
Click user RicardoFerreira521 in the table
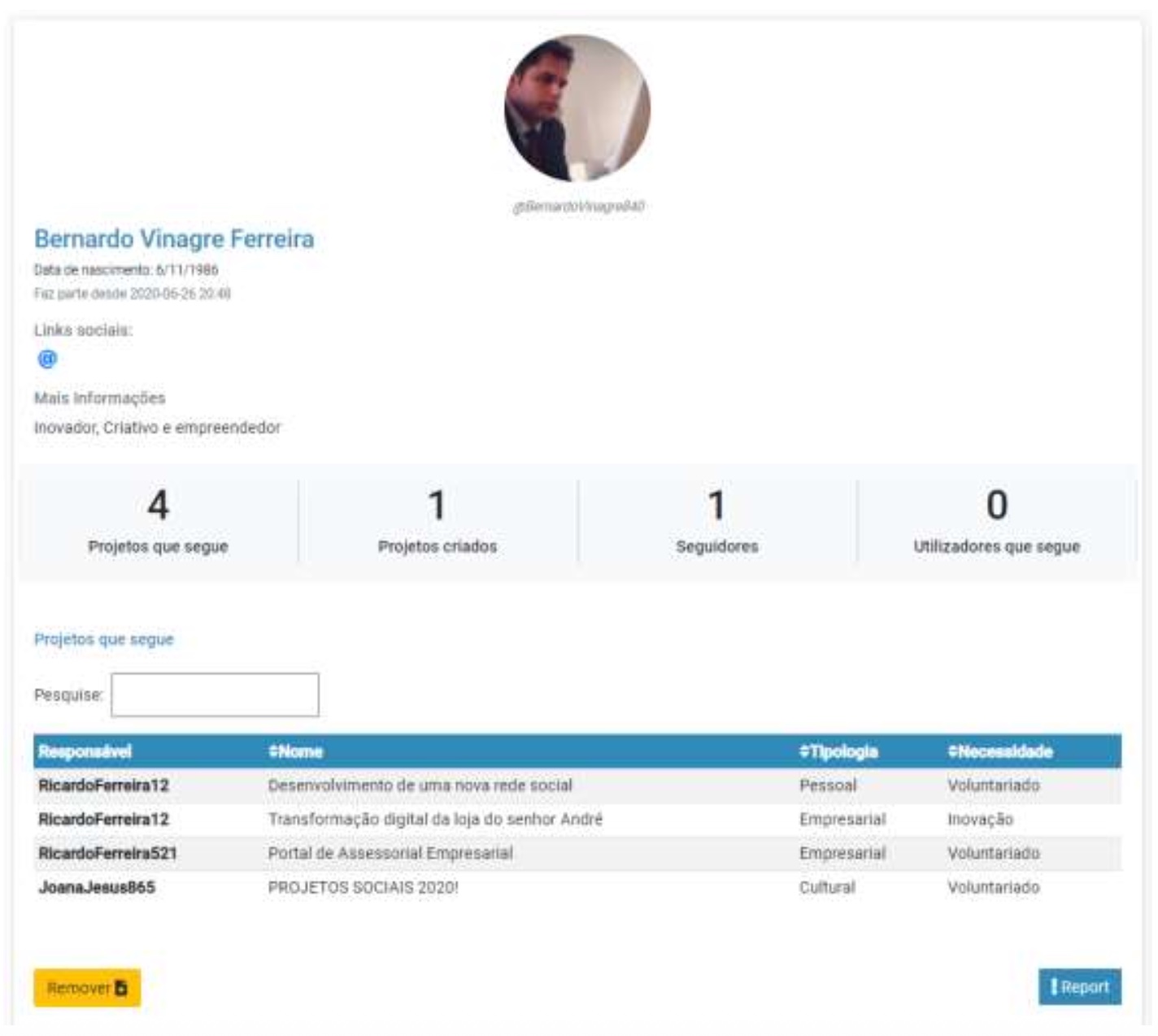(107, 854)
